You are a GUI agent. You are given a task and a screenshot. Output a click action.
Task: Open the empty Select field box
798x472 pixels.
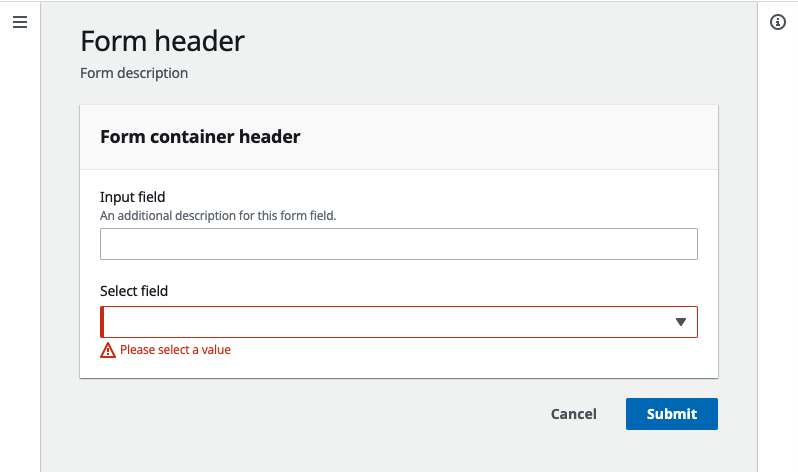click(399, 322)
